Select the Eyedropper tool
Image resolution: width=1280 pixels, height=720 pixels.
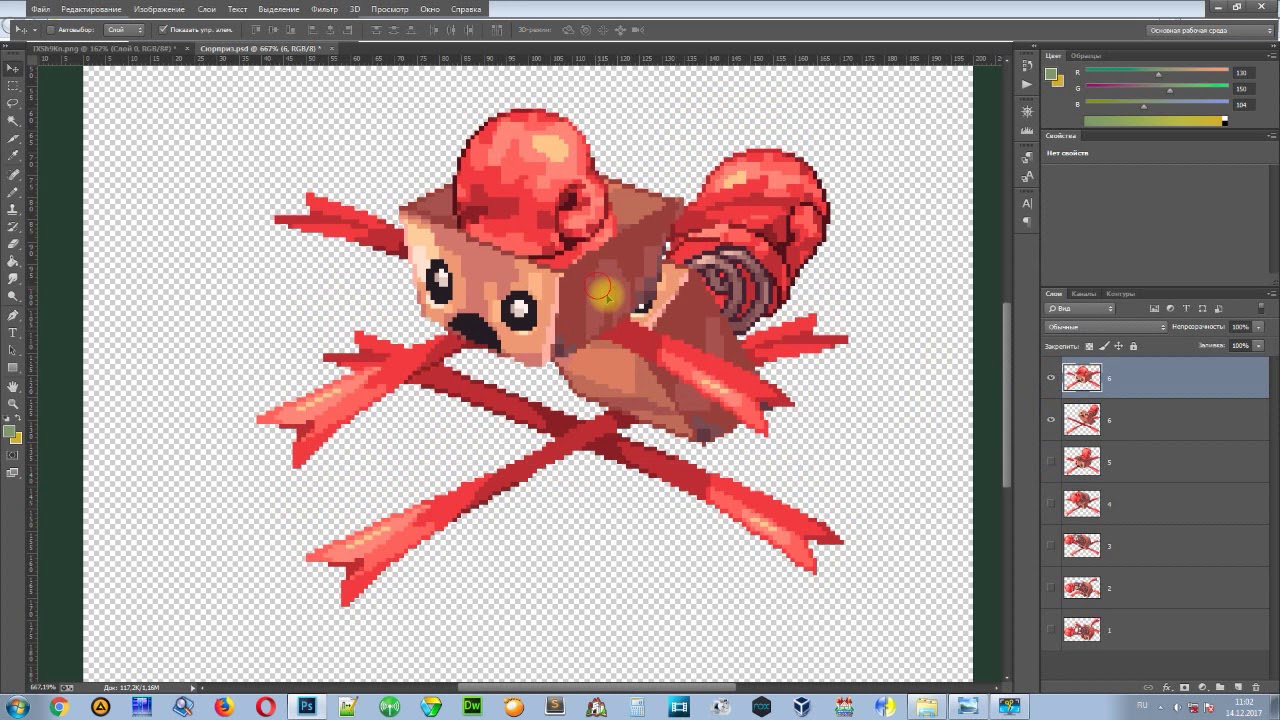click(13, 155)
